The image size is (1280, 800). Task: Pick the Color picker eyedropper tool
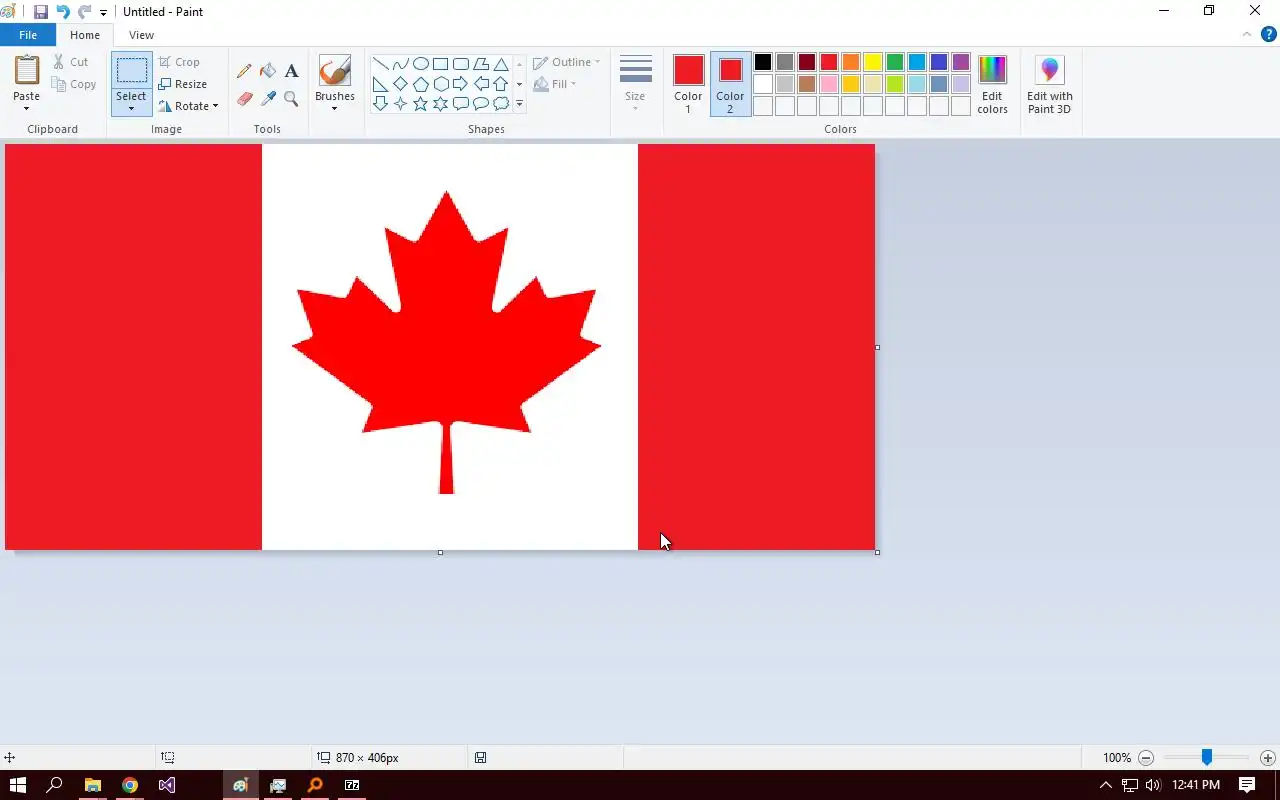click(x=268, y=98)
